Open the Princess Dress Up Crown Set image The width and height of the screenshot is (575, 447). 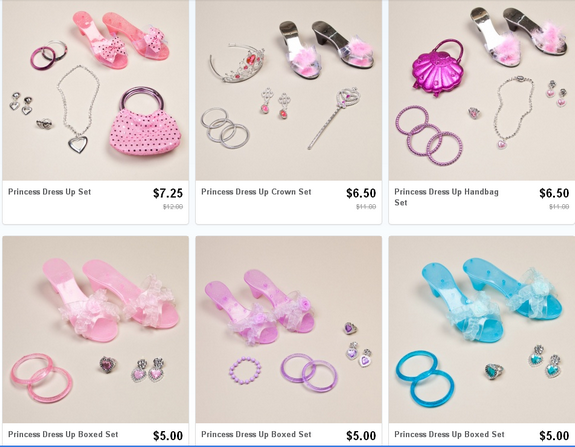(289, 90)
